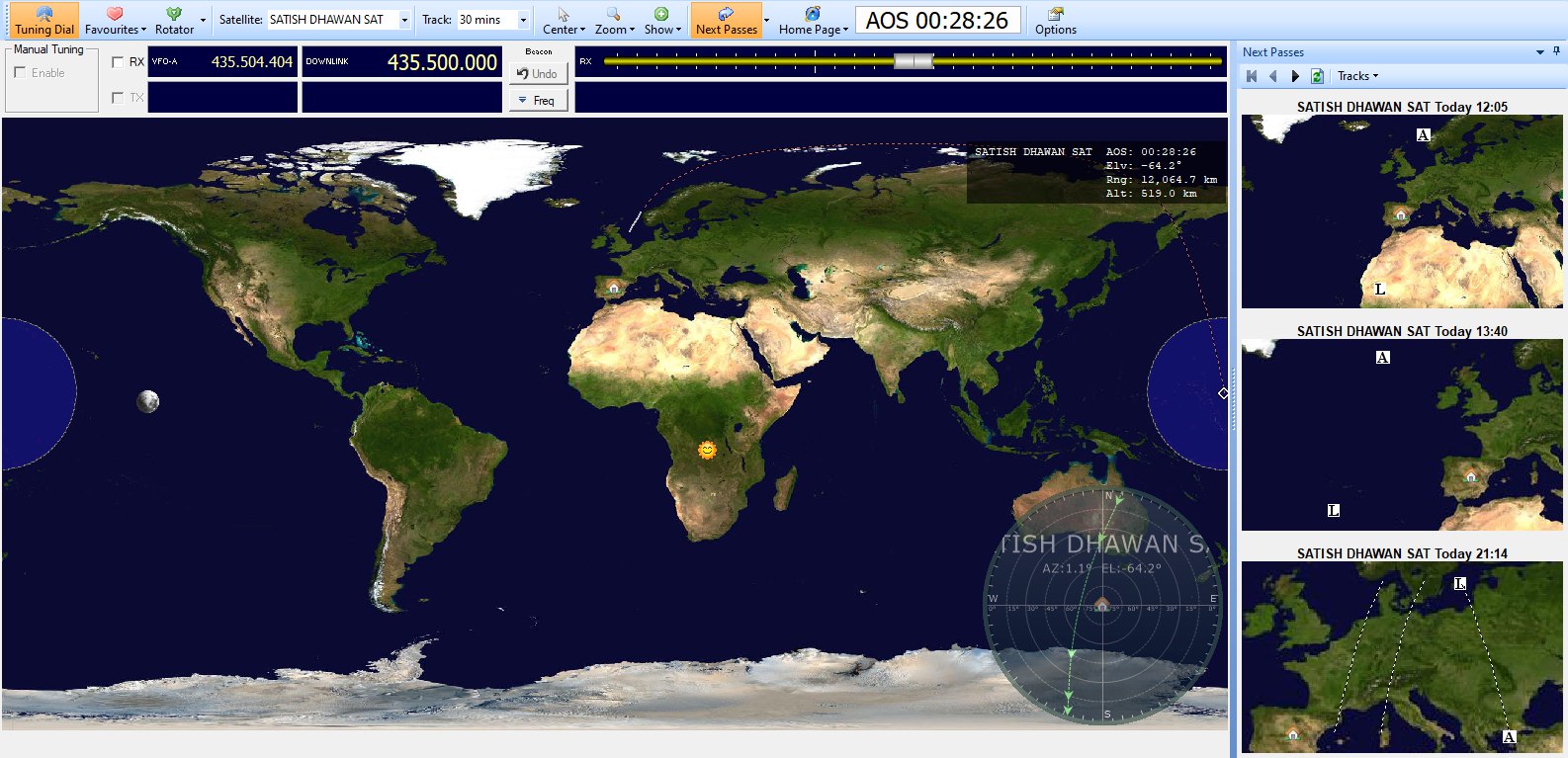Screen dimensions: 1568x758
Task: Click the Freq button
Action: point(539,101)
